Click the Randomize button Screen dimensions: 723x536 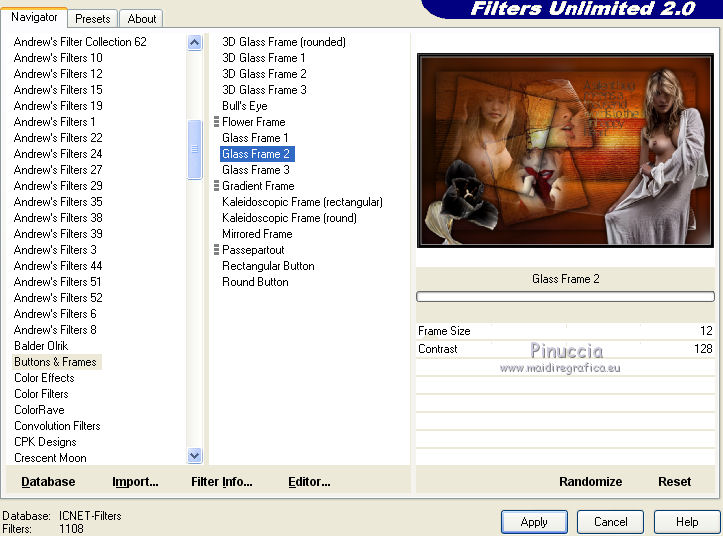591,482
